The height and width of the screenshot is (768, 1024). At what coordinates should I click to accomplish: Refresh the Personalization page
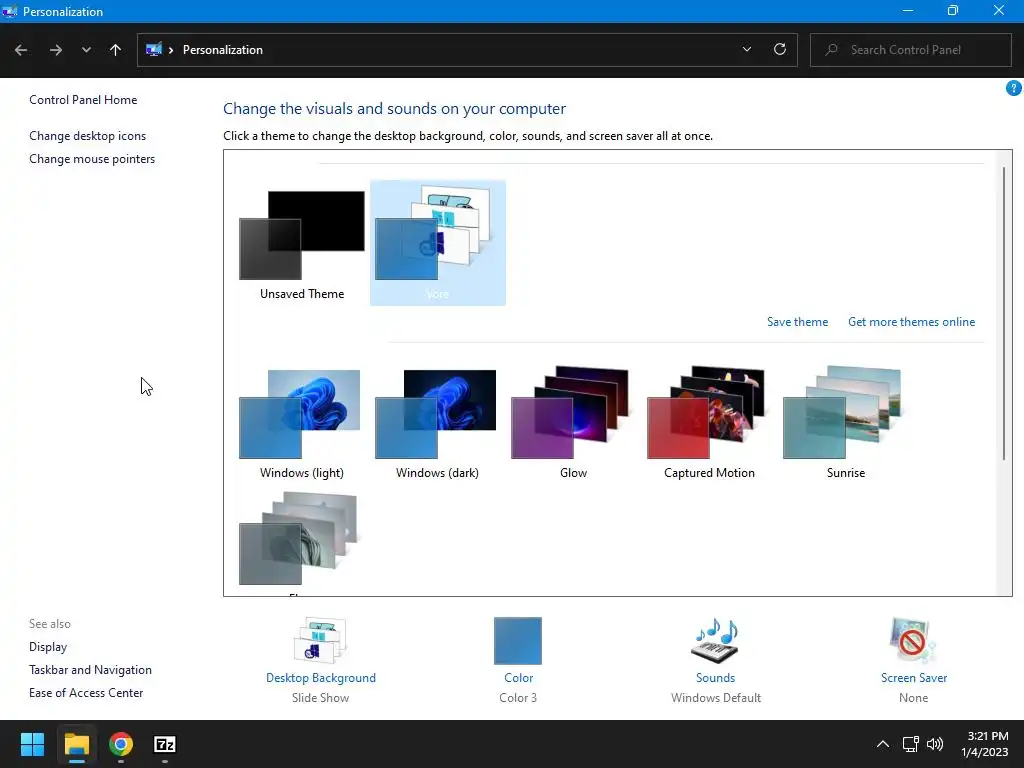click(x=780, y=50)
